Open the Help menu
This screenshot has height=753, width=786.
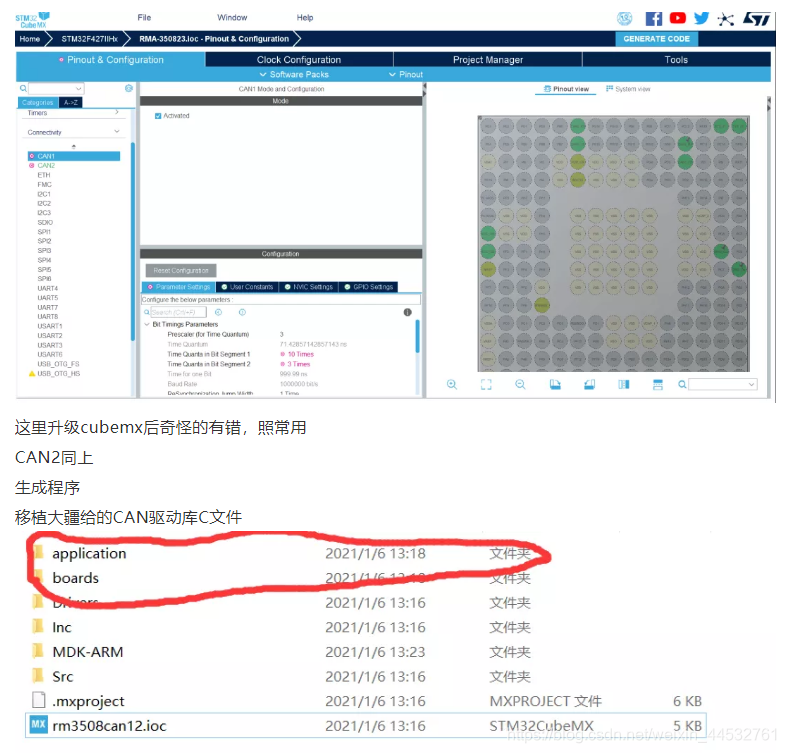pyautogui.click(x=305, y=18)
